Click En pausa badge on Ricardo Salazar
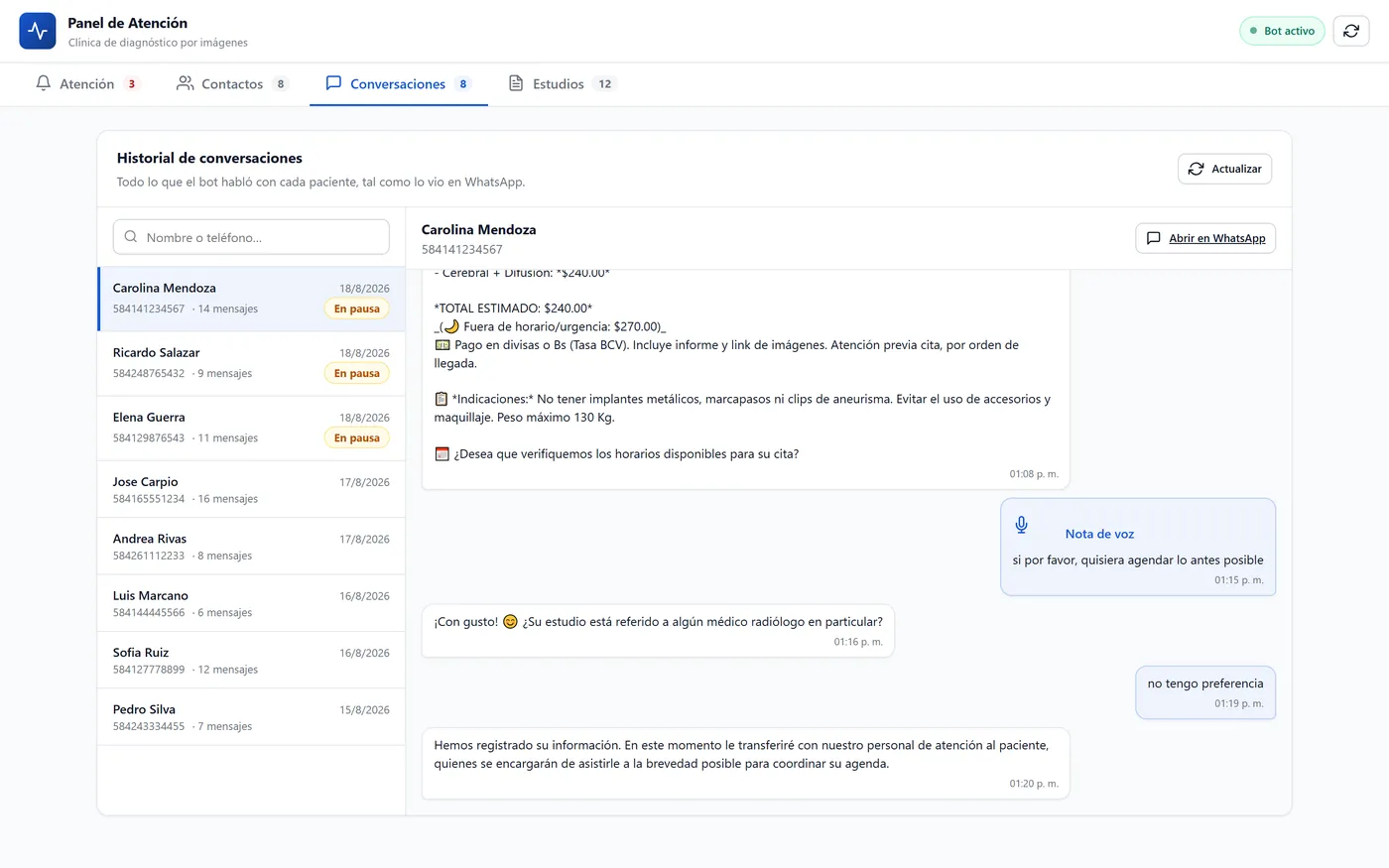Screen dimensions: 1389x868 357,374
